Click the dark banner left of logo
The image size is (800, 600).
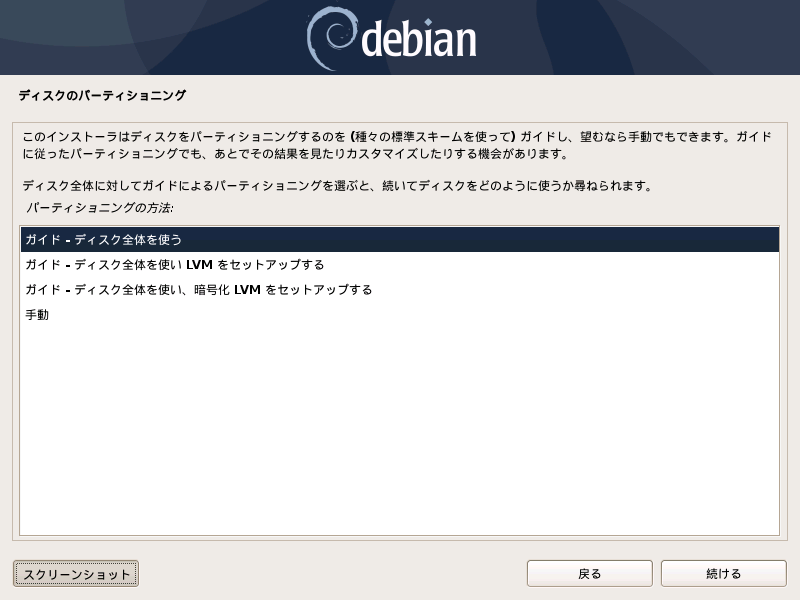153,38
